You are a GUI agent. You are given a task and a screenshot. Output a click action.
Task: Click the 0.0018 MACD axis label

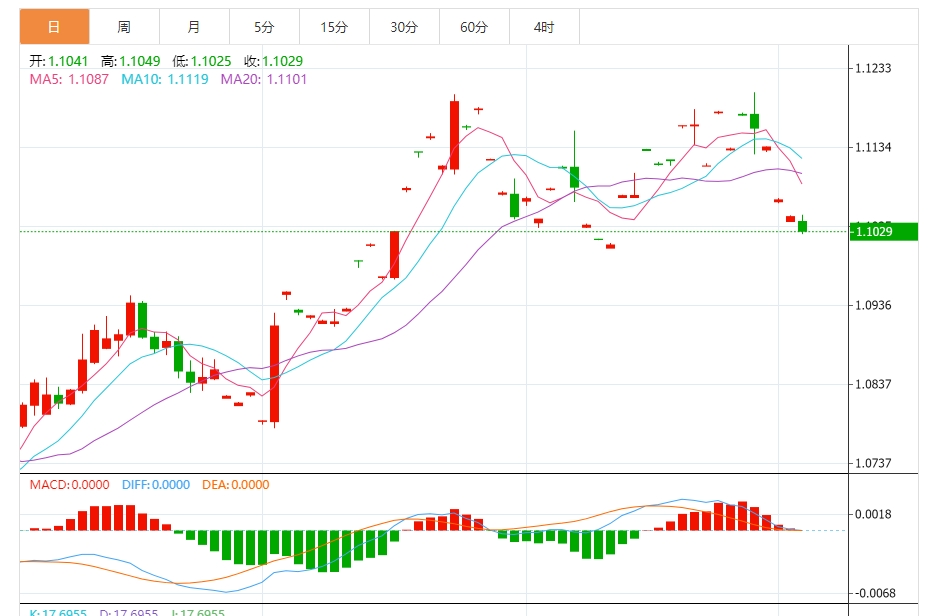[x=873, y=514]
